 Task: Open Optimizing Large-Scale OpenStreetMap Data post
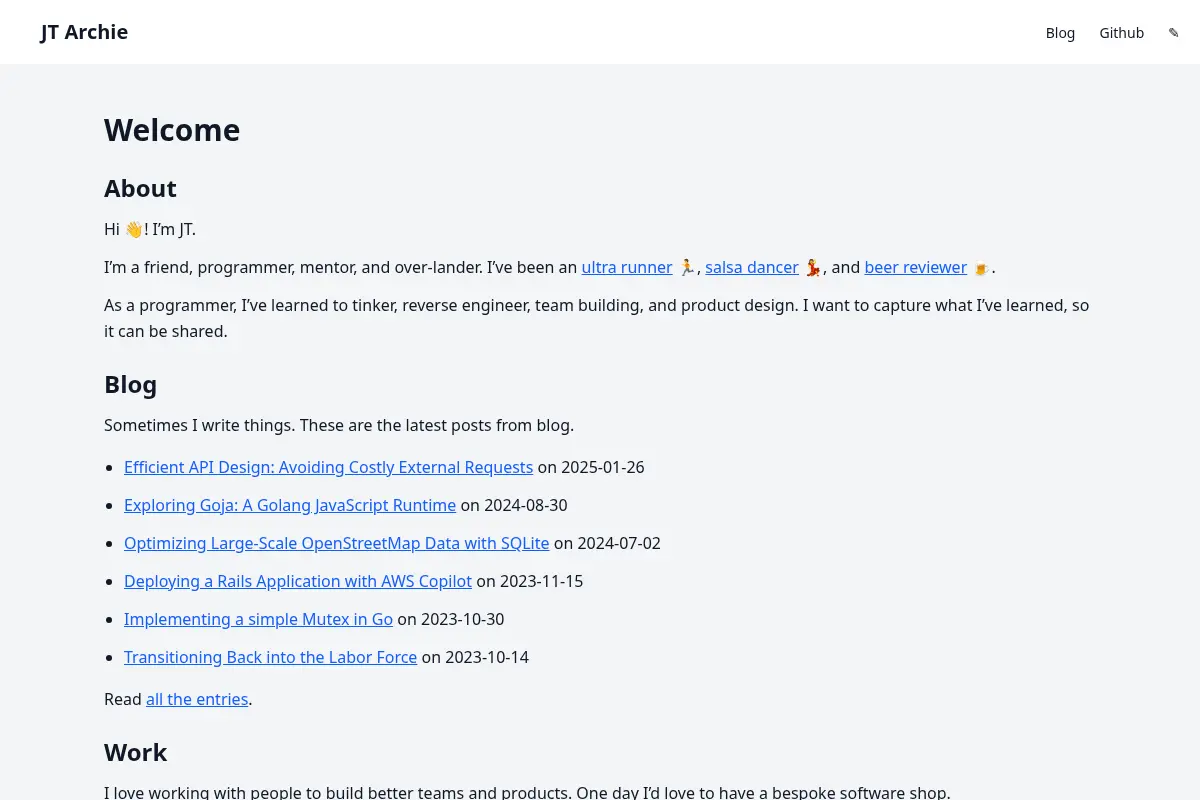coord(336,543)
